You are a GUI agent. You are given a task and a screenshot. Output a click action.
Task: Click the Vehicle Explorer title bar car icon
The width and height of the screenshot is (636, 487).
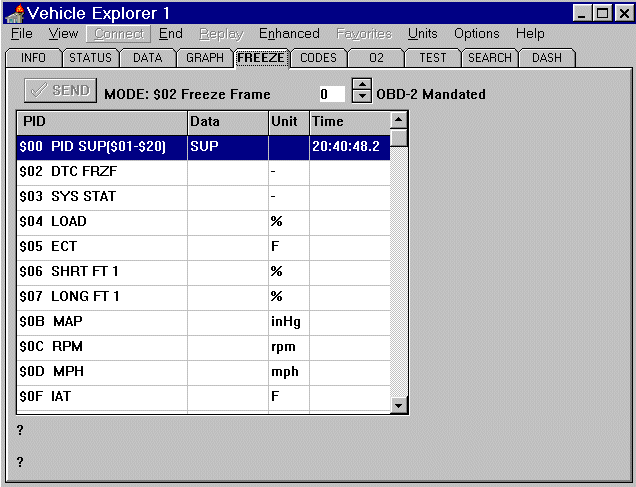click(14, 13)
